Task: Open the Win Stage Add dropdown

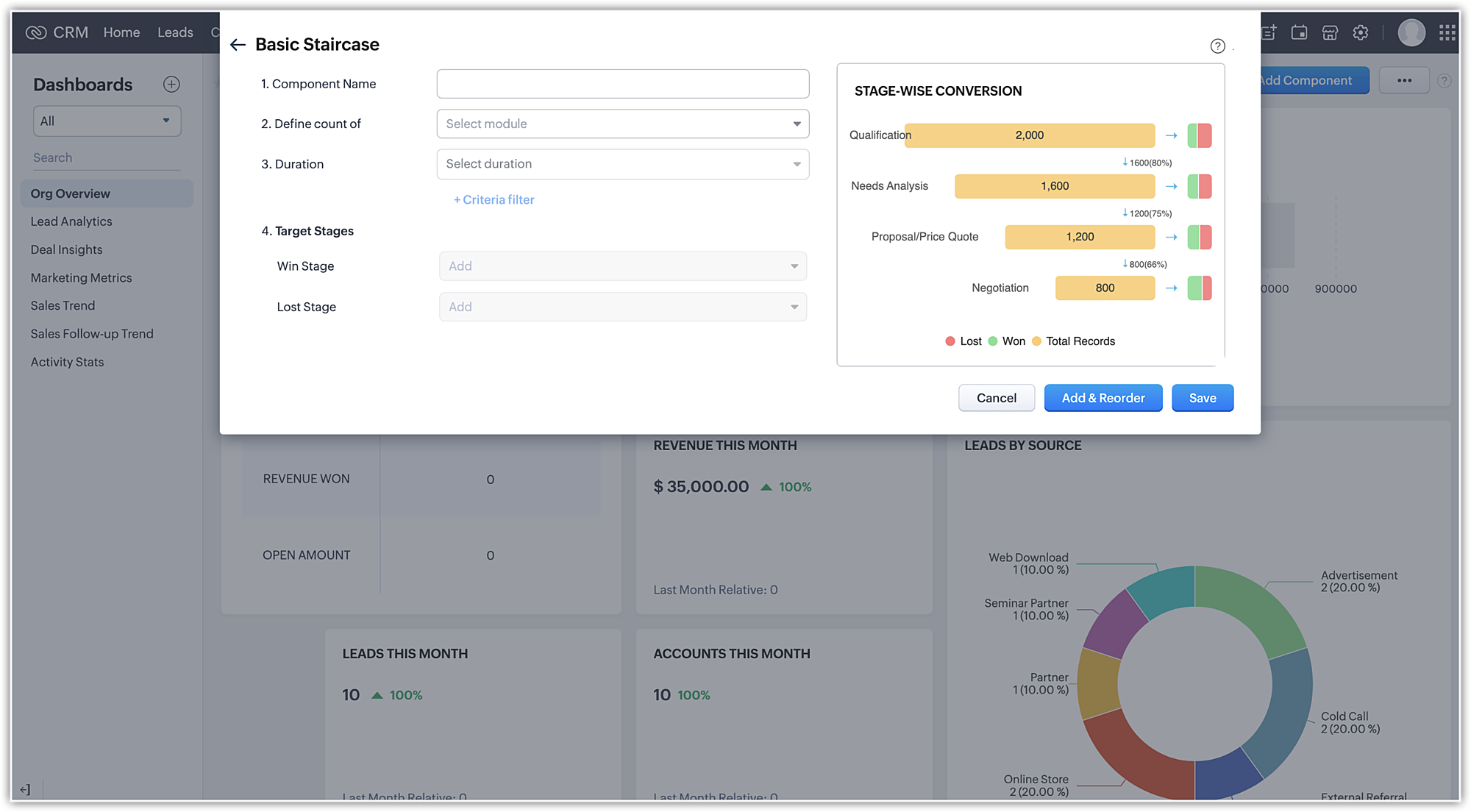Action: [x=622, y=266]
